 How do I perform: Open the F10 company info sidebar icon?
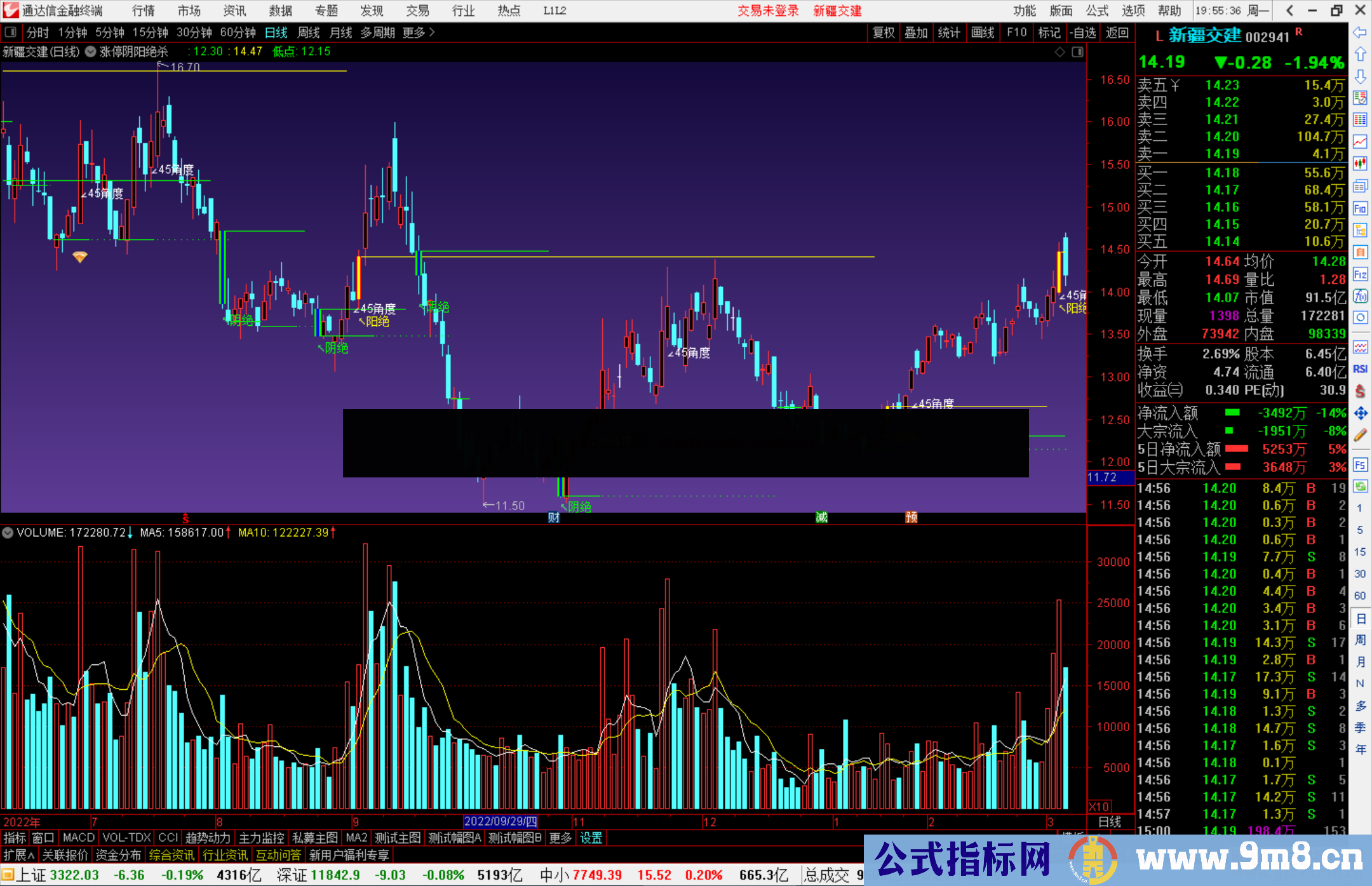coord(1360,208)
